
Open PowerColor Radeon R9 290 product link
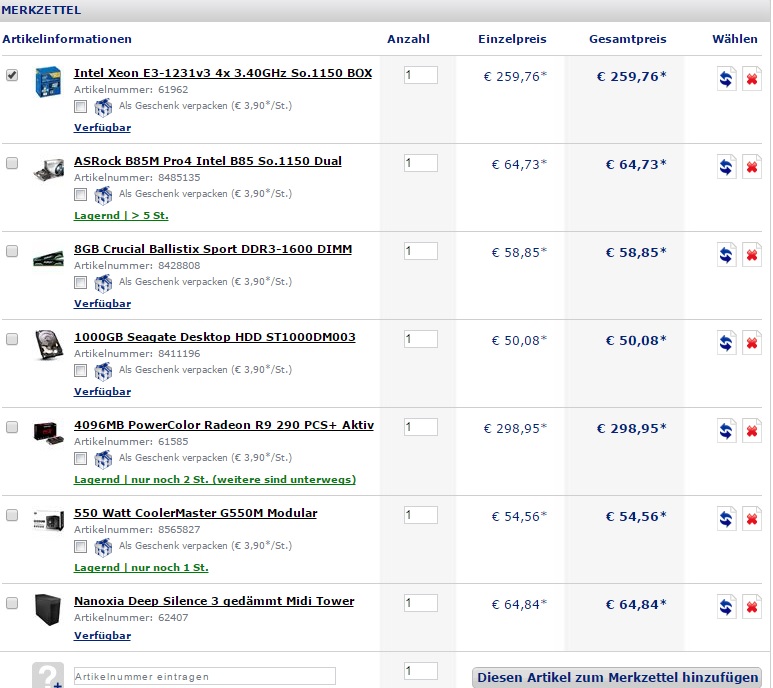click(224, 425)
